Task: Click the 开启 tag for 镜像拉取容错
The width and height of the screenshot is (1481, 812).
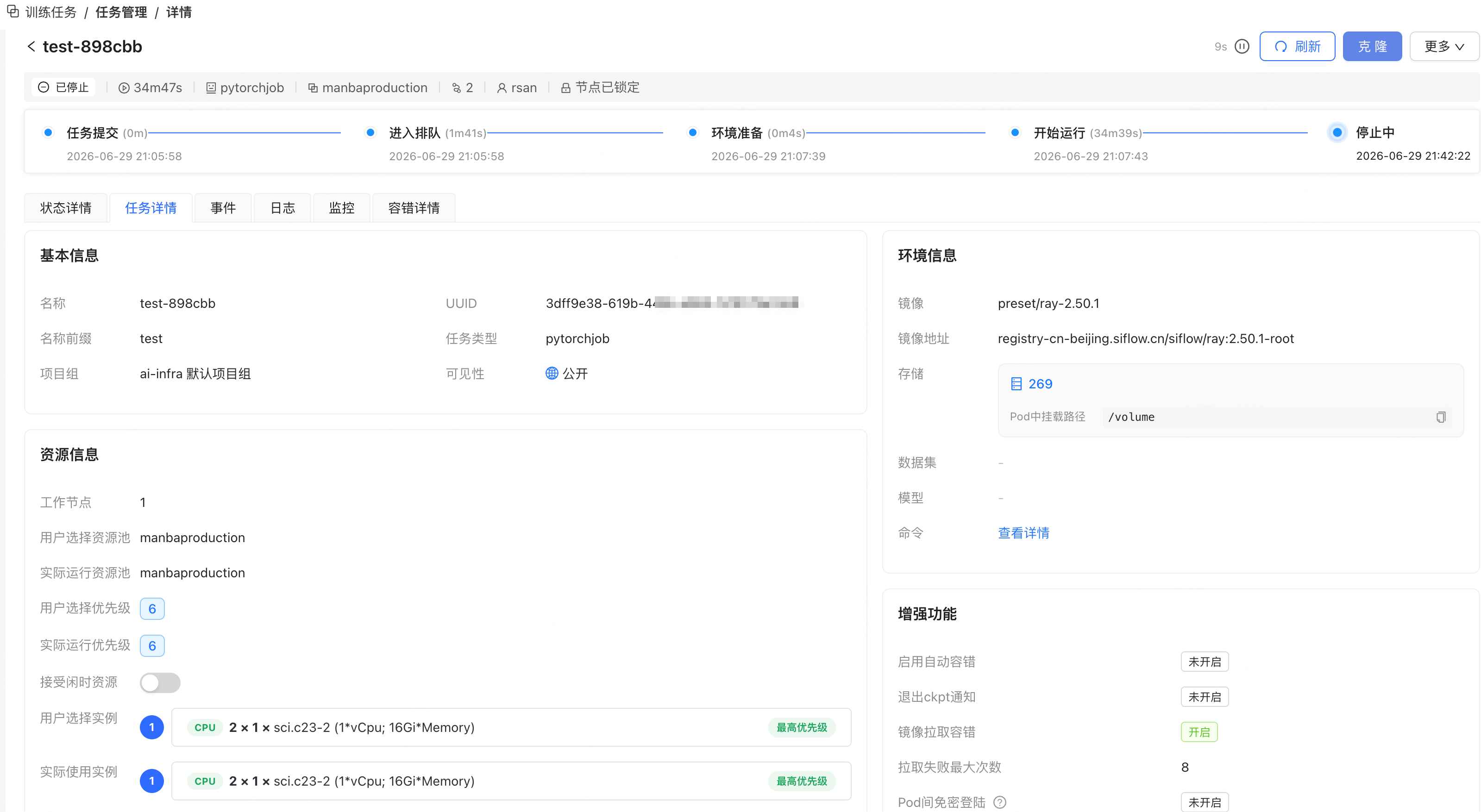Action: click(x=1199, y=732)
